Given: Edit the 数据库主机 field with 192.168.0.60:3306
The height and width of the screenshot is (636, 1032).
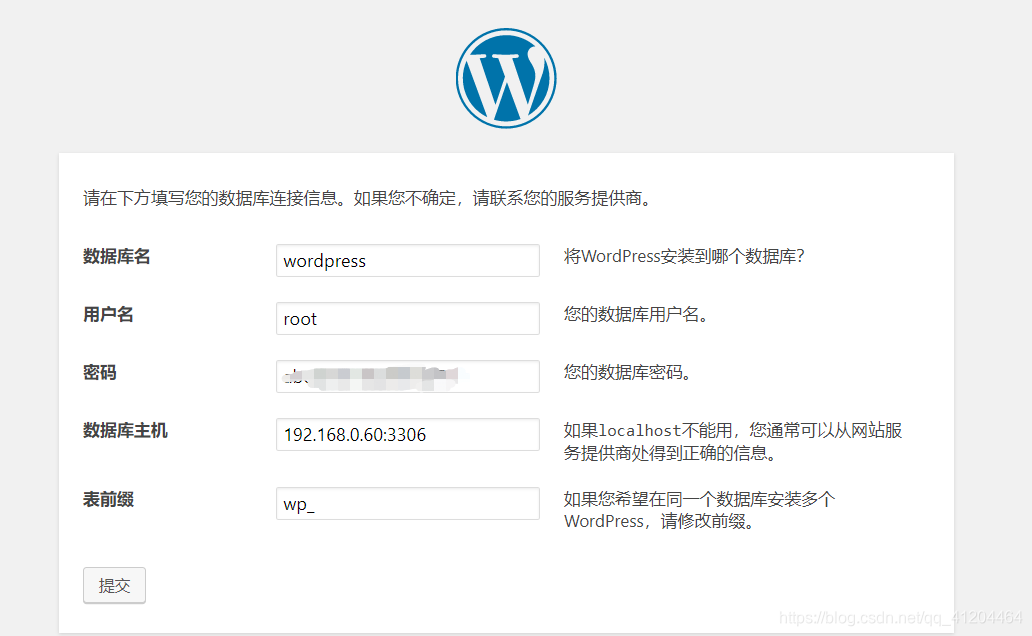Looking at the screenshot, I should (407, 435).
